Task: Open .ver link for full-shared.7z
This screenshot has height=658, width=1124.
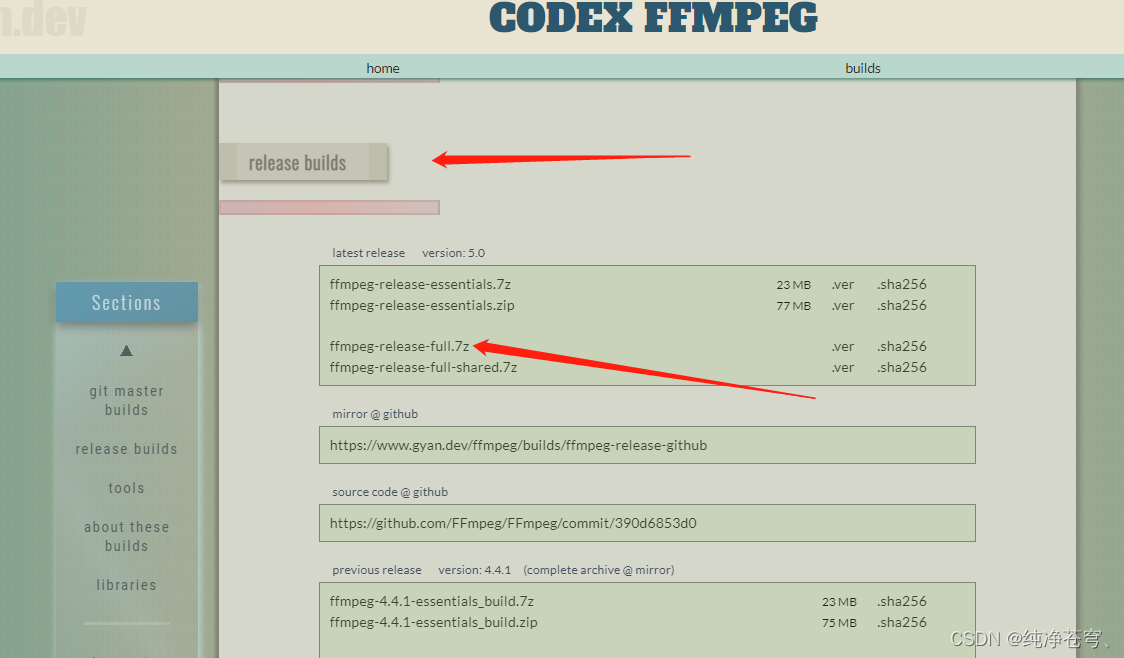Action: coord(843,367)
